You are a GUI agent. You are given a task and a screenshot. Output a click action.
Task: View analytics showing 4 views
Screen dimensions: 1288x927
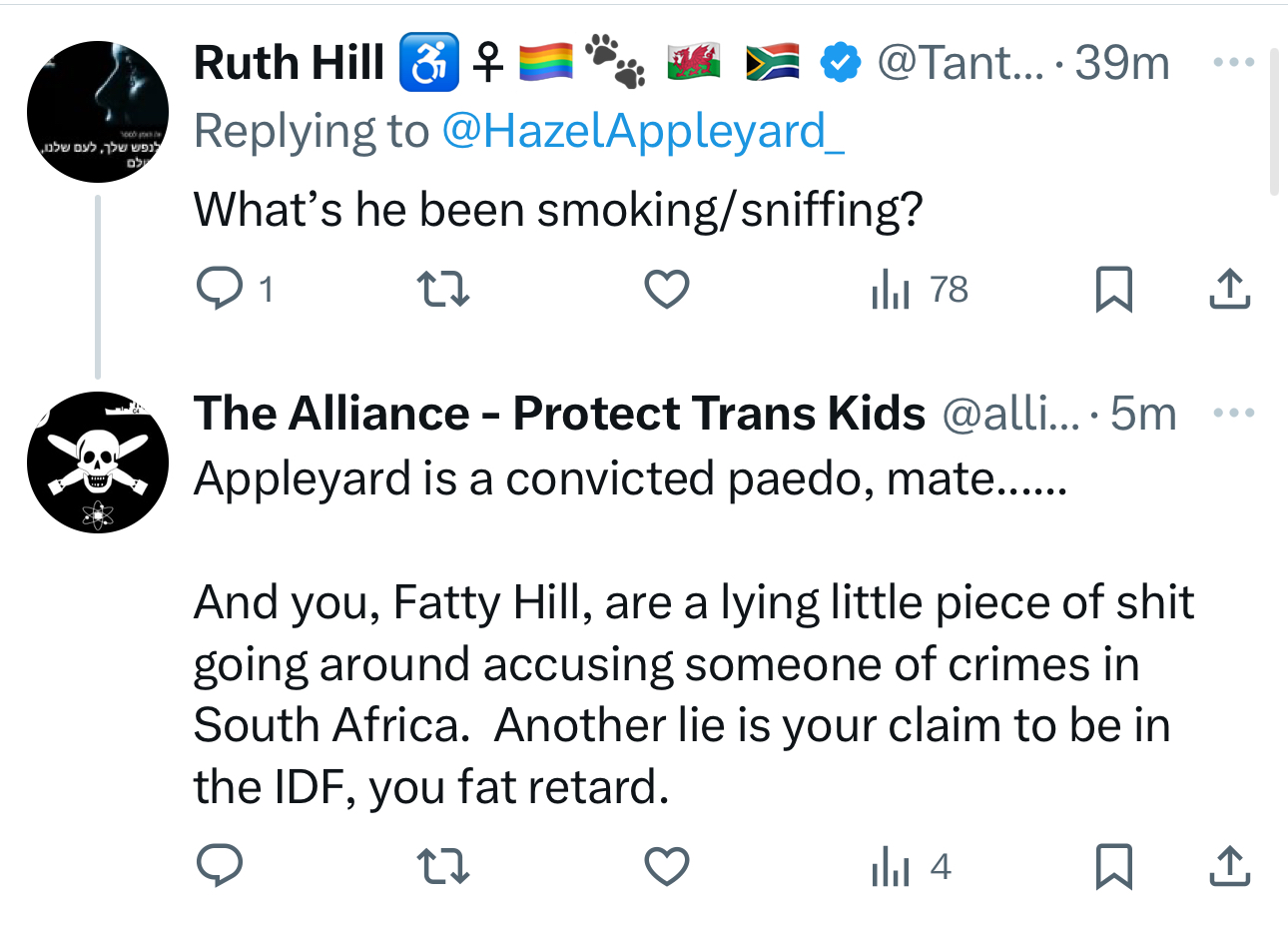coord(911,865)
